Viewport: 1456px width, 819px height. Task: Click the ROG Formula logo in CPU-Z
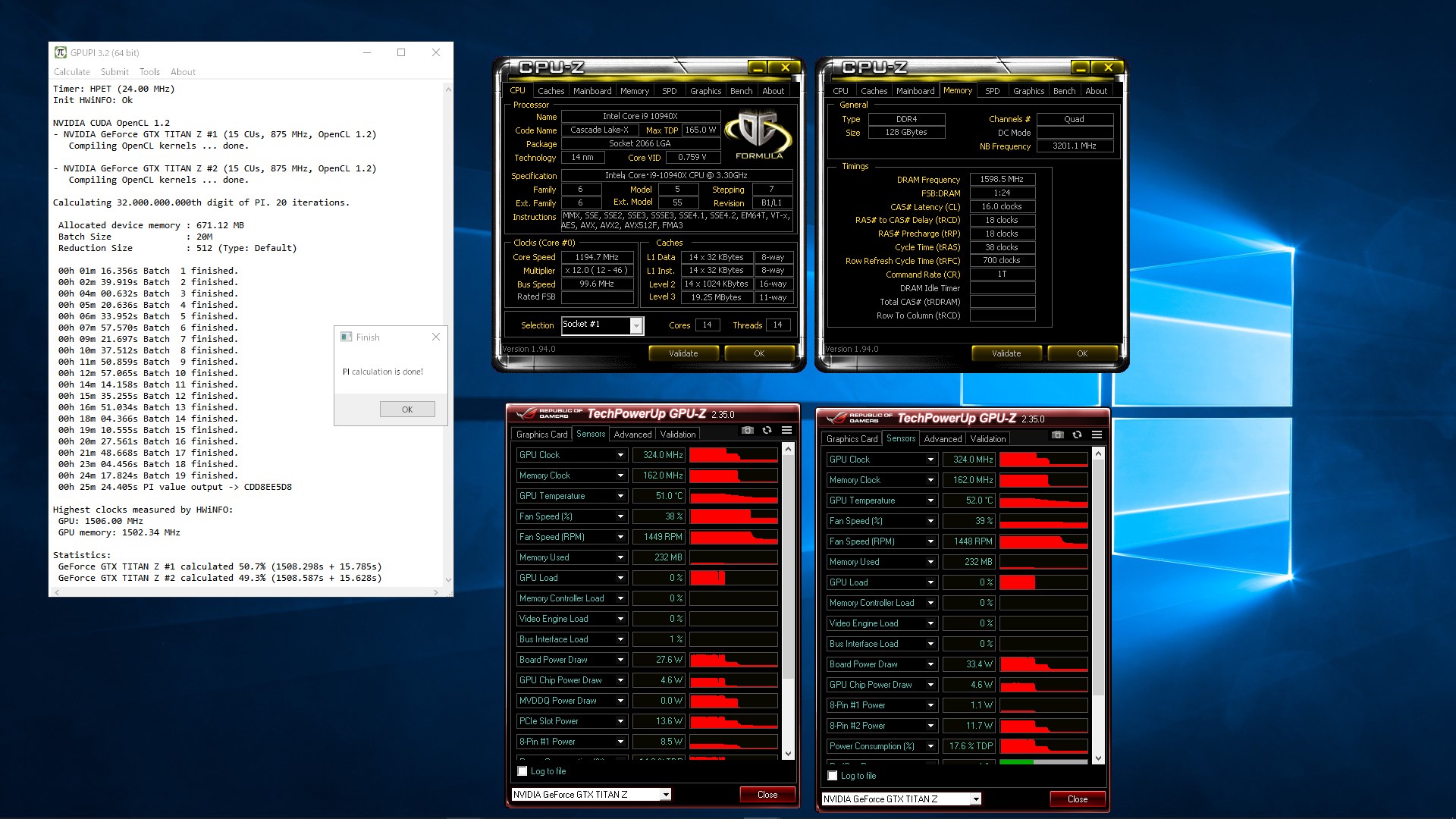(758, 134)
